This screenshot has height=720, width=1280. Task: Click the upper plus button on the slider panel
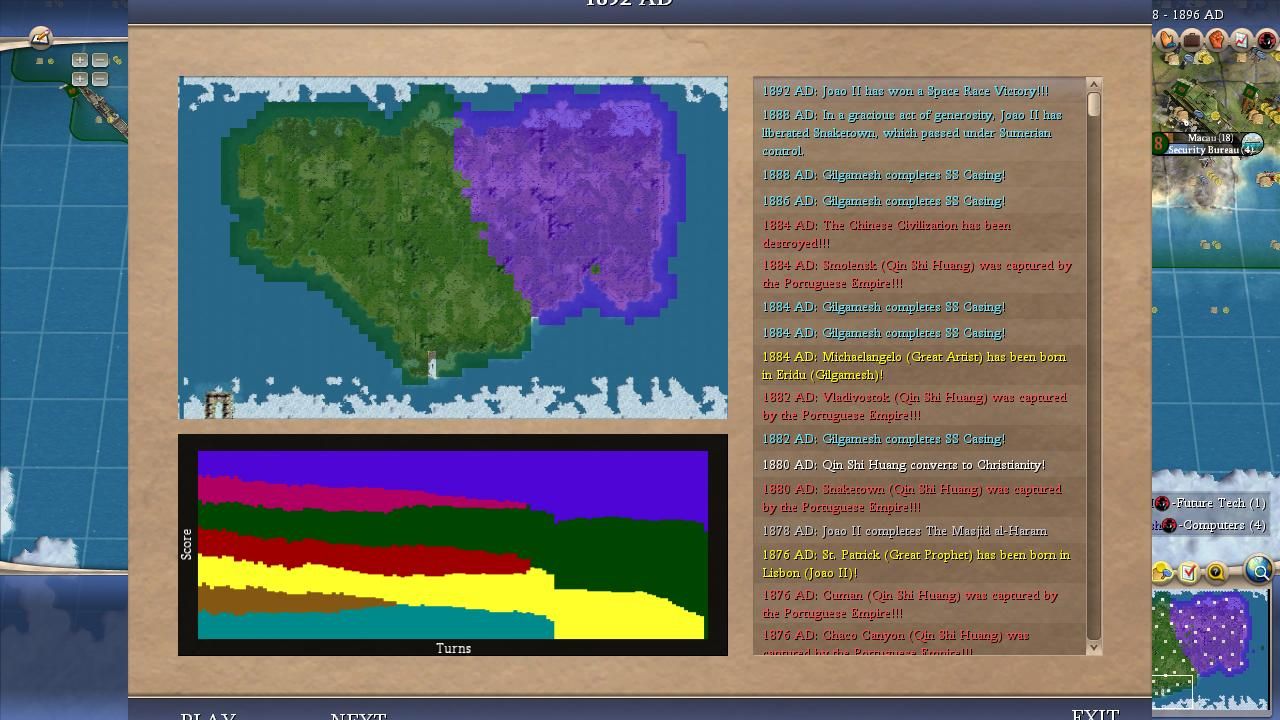80,60
